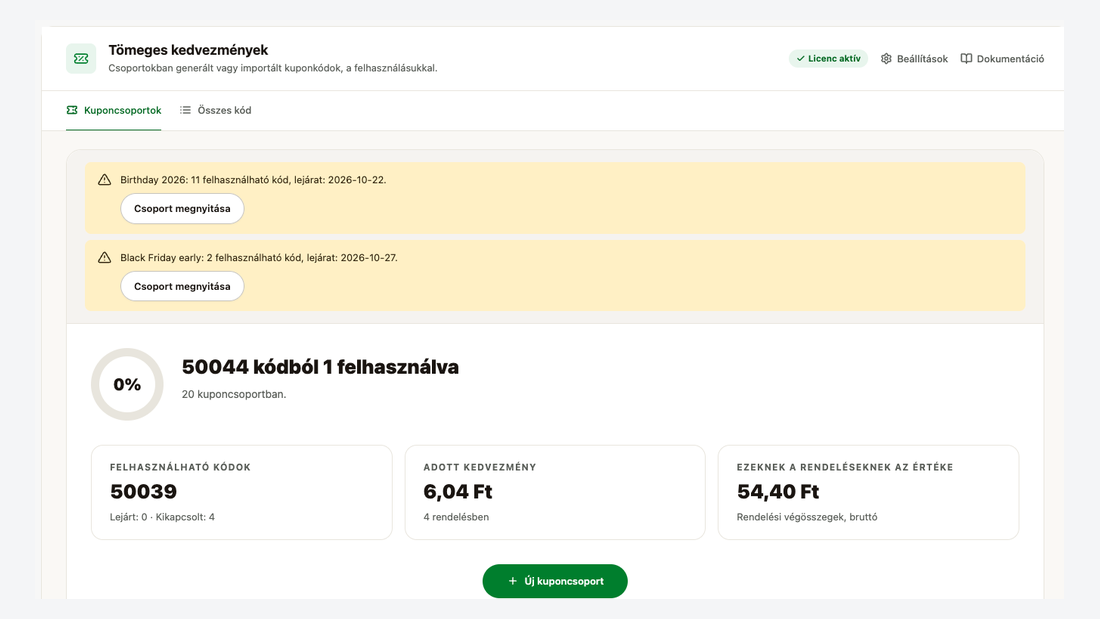Open the Dokumentáció link
Image resolution: width=1100 pixels, height=619 pixels.
coord(1002,59)
